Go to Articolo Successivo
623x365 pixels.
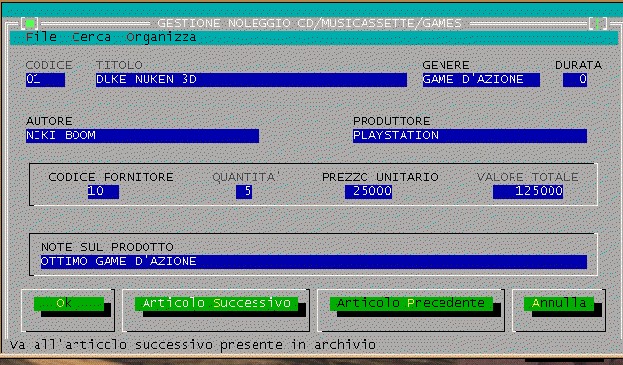(x=216, y=304)
